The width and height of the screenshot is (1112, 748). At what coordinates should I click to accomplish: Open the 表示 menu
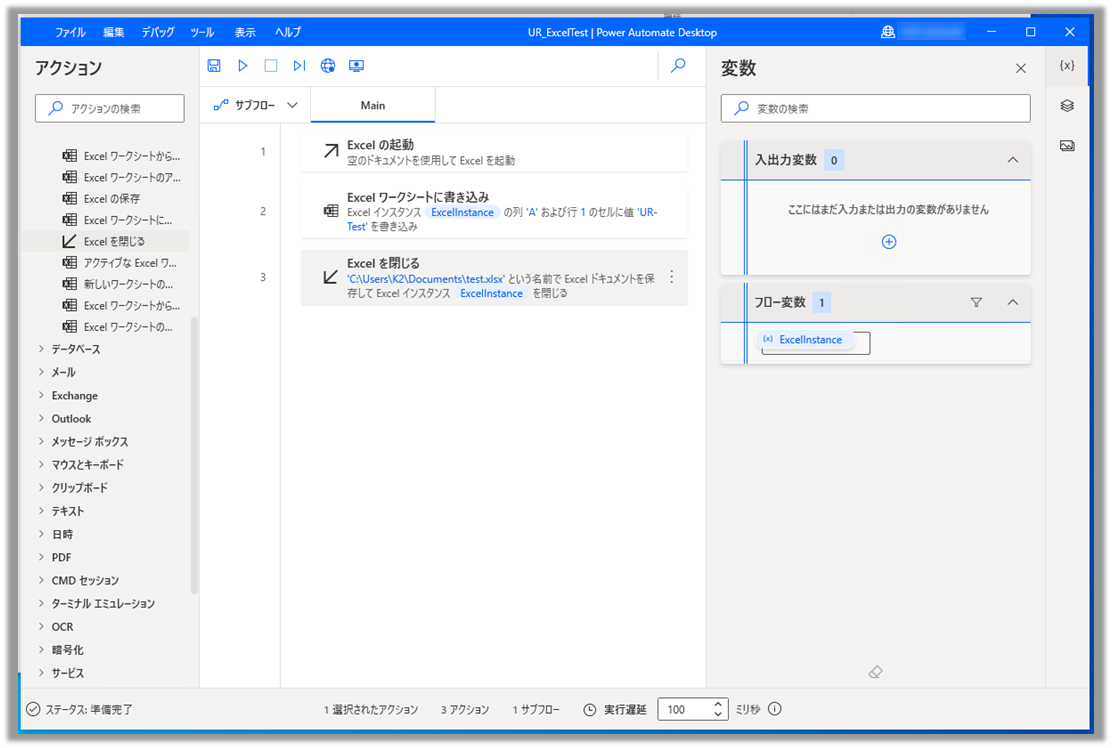click(245, 32)
